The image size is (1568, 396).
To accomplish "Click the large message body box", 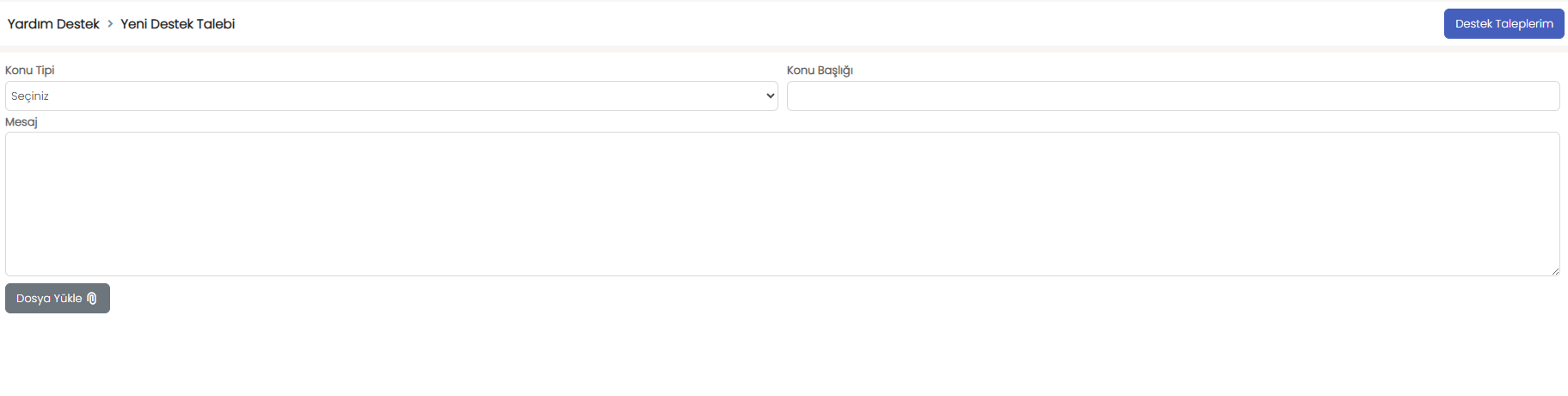I will coord(783,204).
